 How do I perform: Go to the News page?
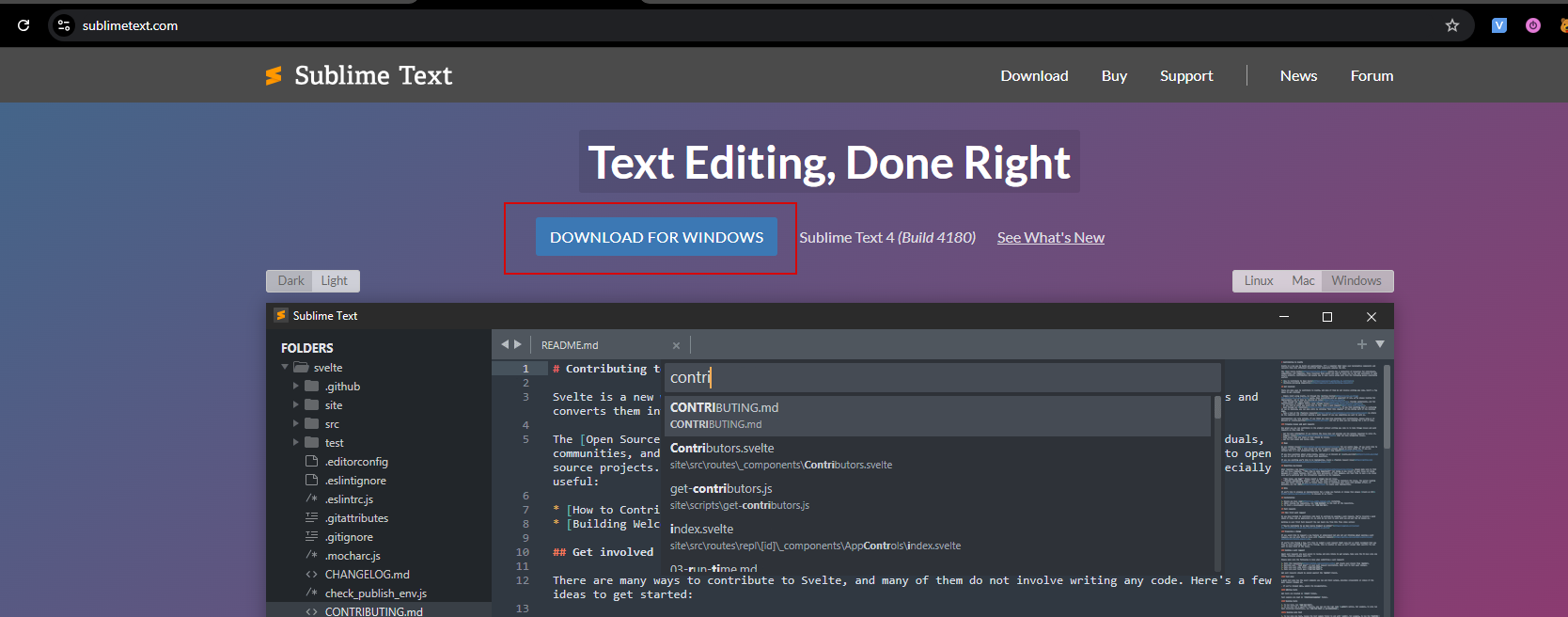[1298, 75]
